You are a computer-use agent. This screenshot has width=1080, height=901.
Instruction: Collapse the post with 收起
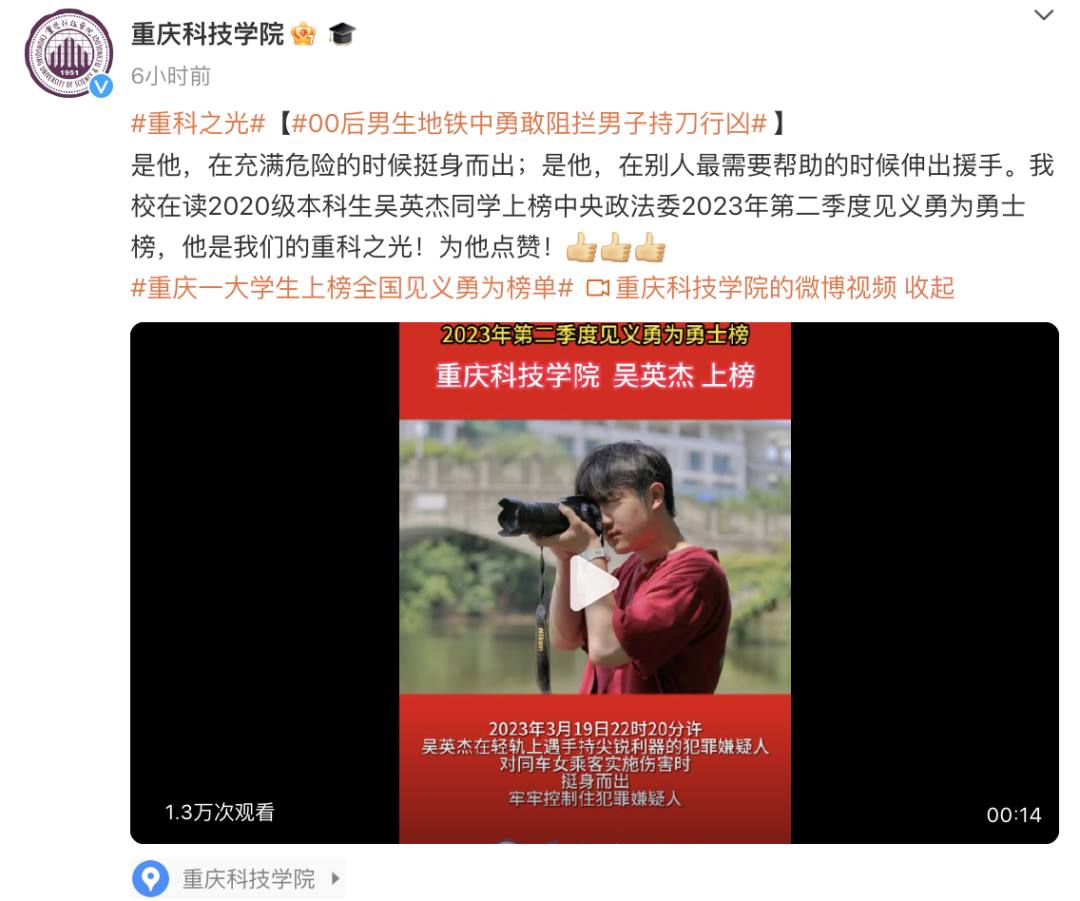[x=929, y=288]
